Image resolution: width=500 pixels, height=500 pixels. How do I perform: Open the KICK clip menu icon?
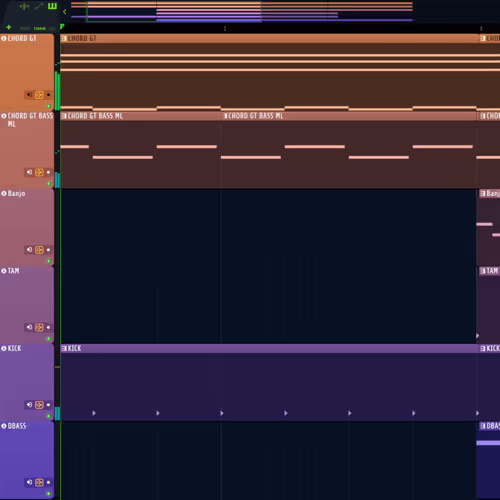click(x=64, y=349)
